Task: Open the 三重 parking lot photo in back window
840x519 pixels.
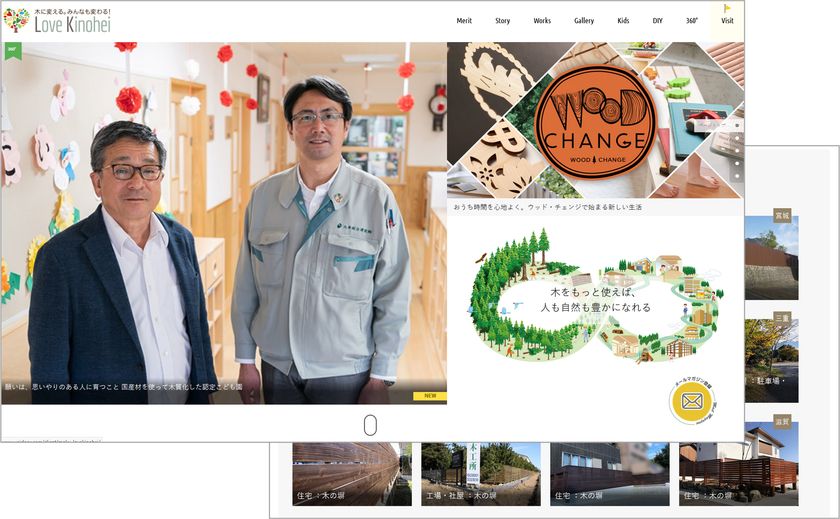Action: click(771, 360)
